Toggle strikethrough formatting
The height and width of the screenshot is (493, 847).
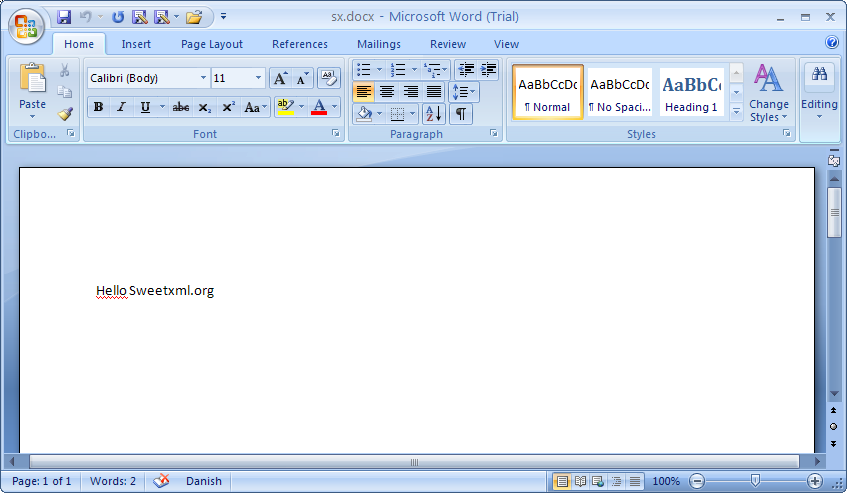pos(180,107)
